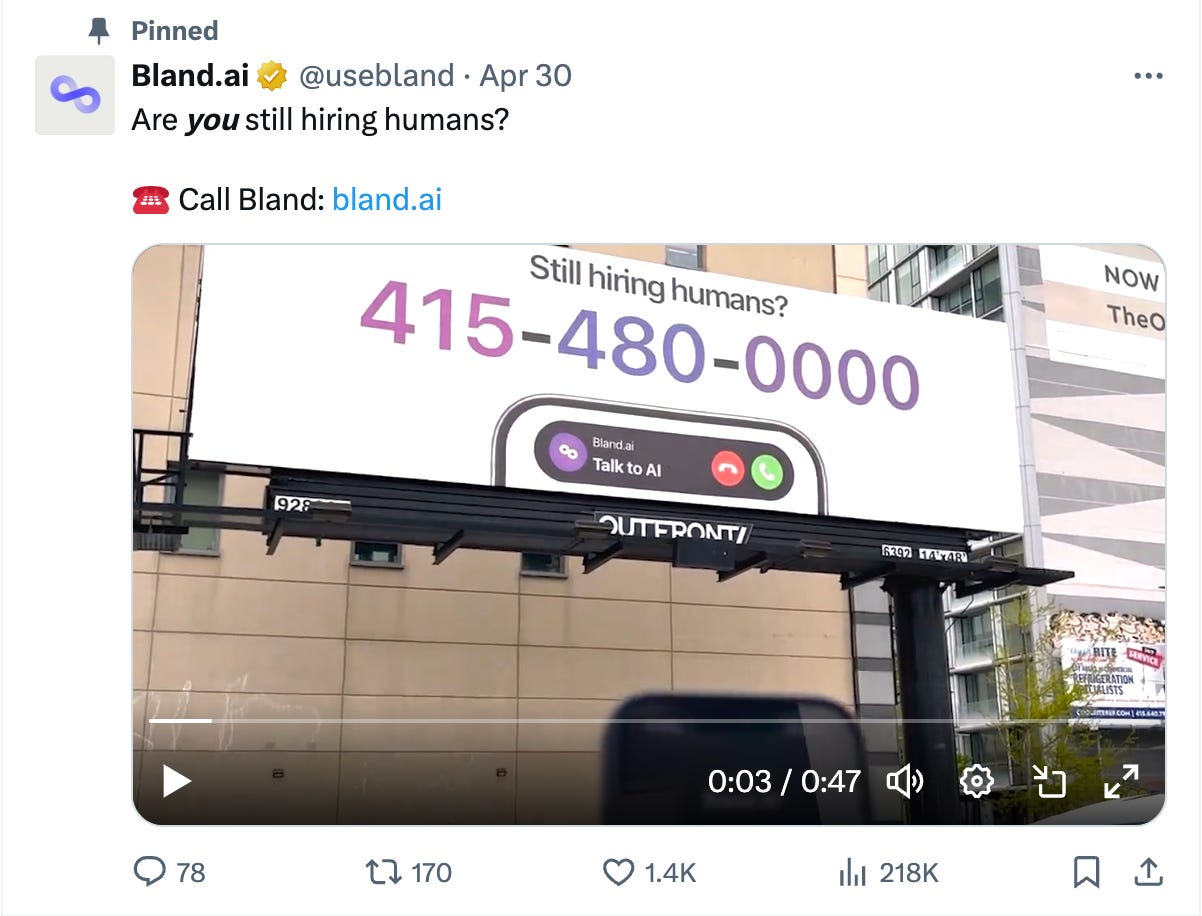Bookmark this post

coord(1086,872)
